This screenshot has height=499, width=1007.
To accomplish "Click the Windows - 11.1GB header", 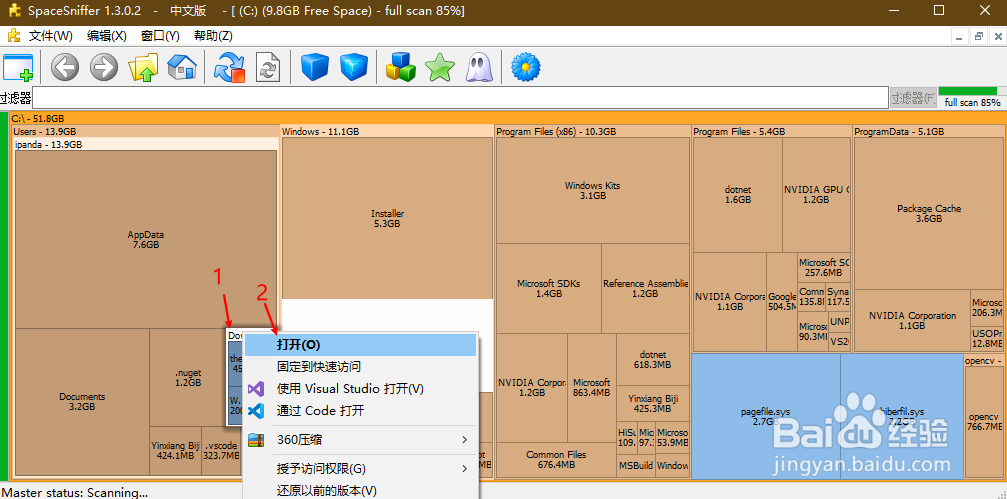I will [387, 132].
